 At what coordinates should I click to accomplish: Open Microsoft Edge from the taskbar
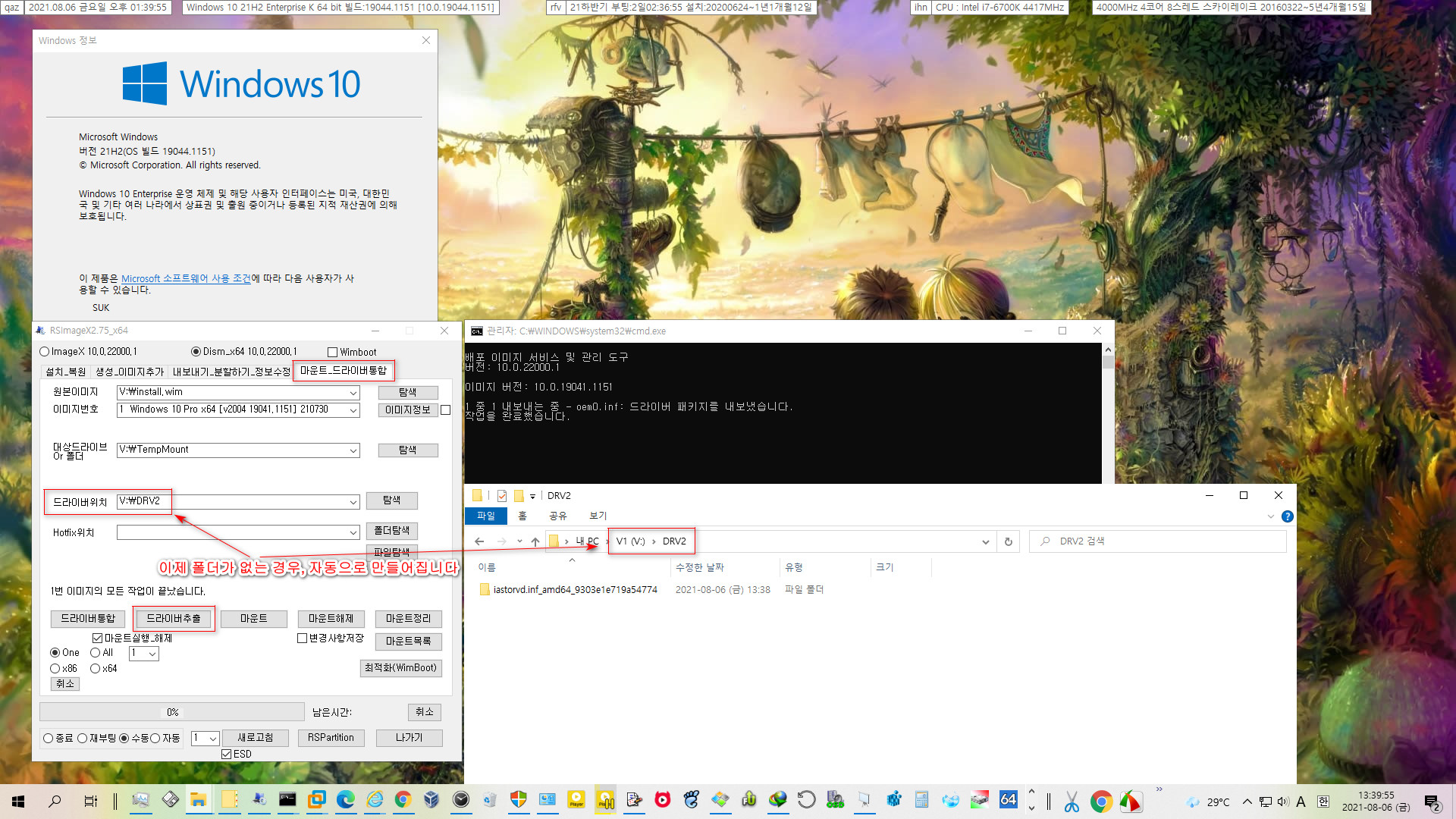click(346, 800)
